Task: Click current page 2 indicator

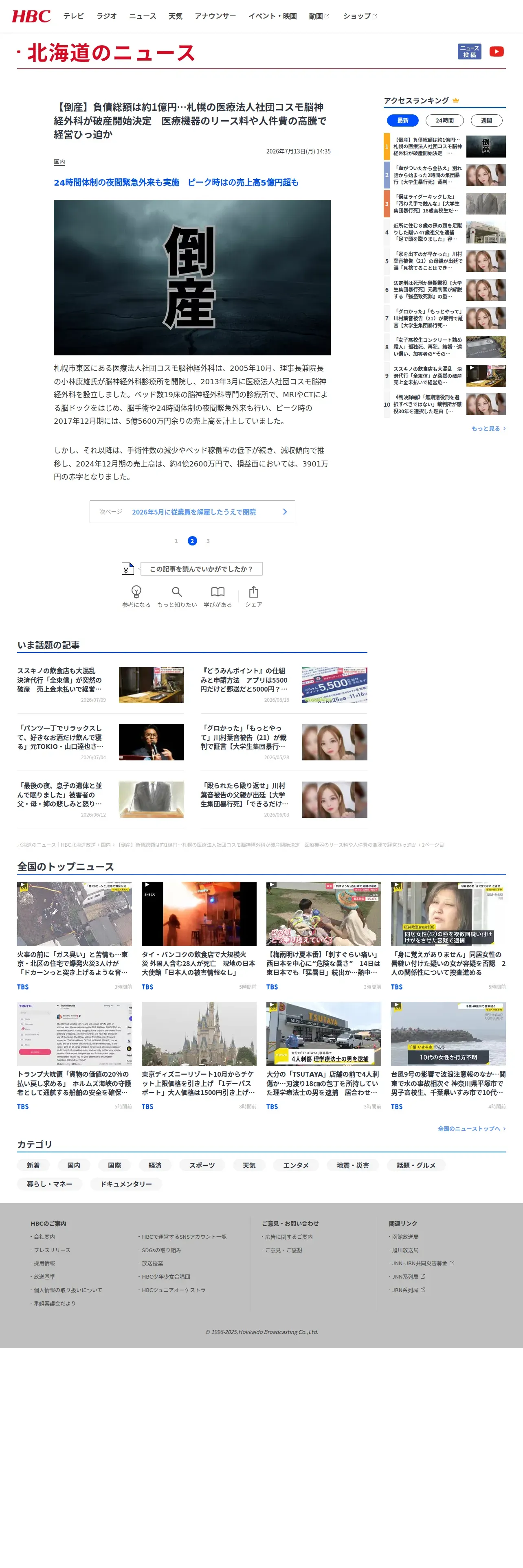Action: [192, 541]
